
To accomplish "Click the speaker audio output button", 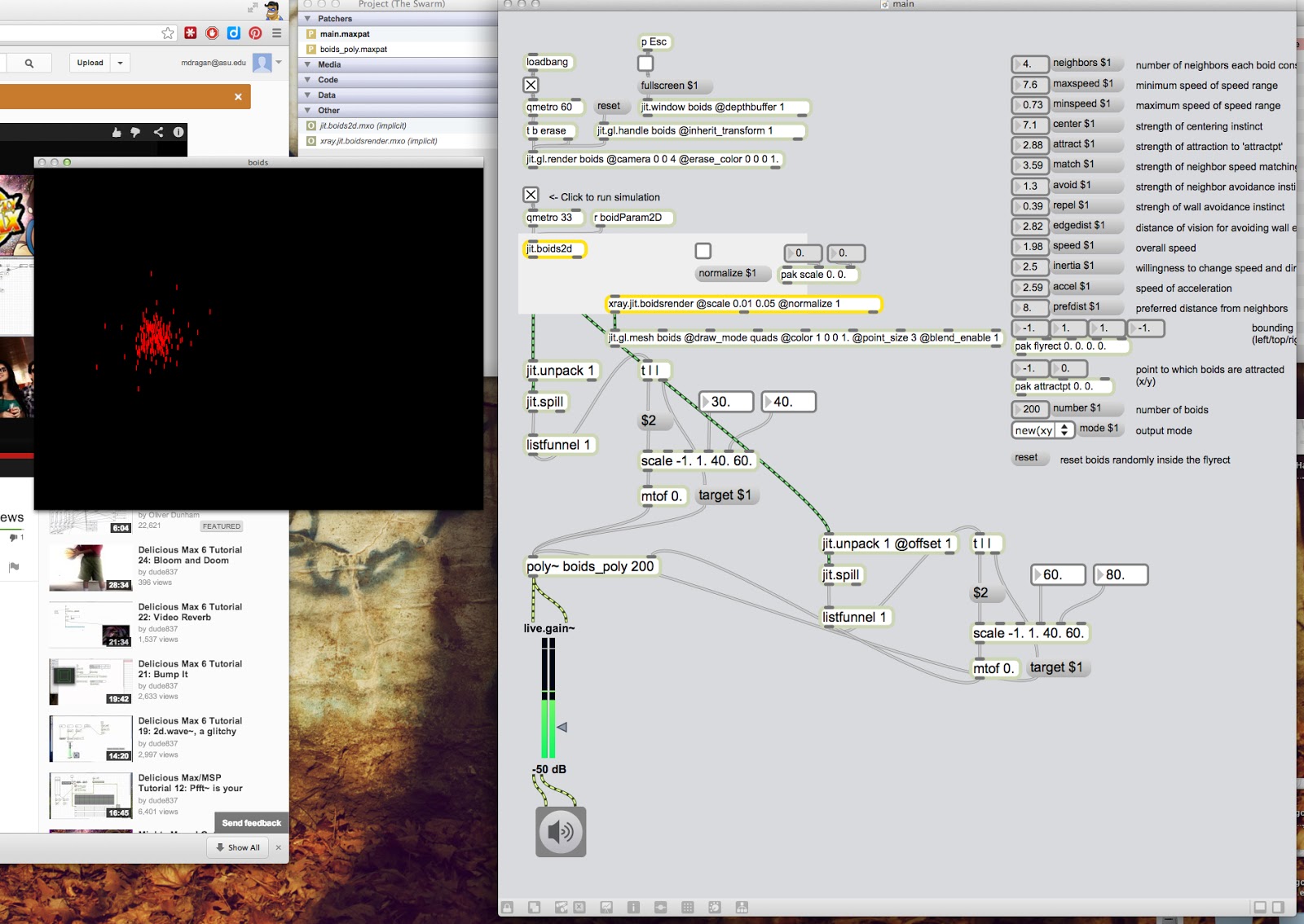I will 561,831.
